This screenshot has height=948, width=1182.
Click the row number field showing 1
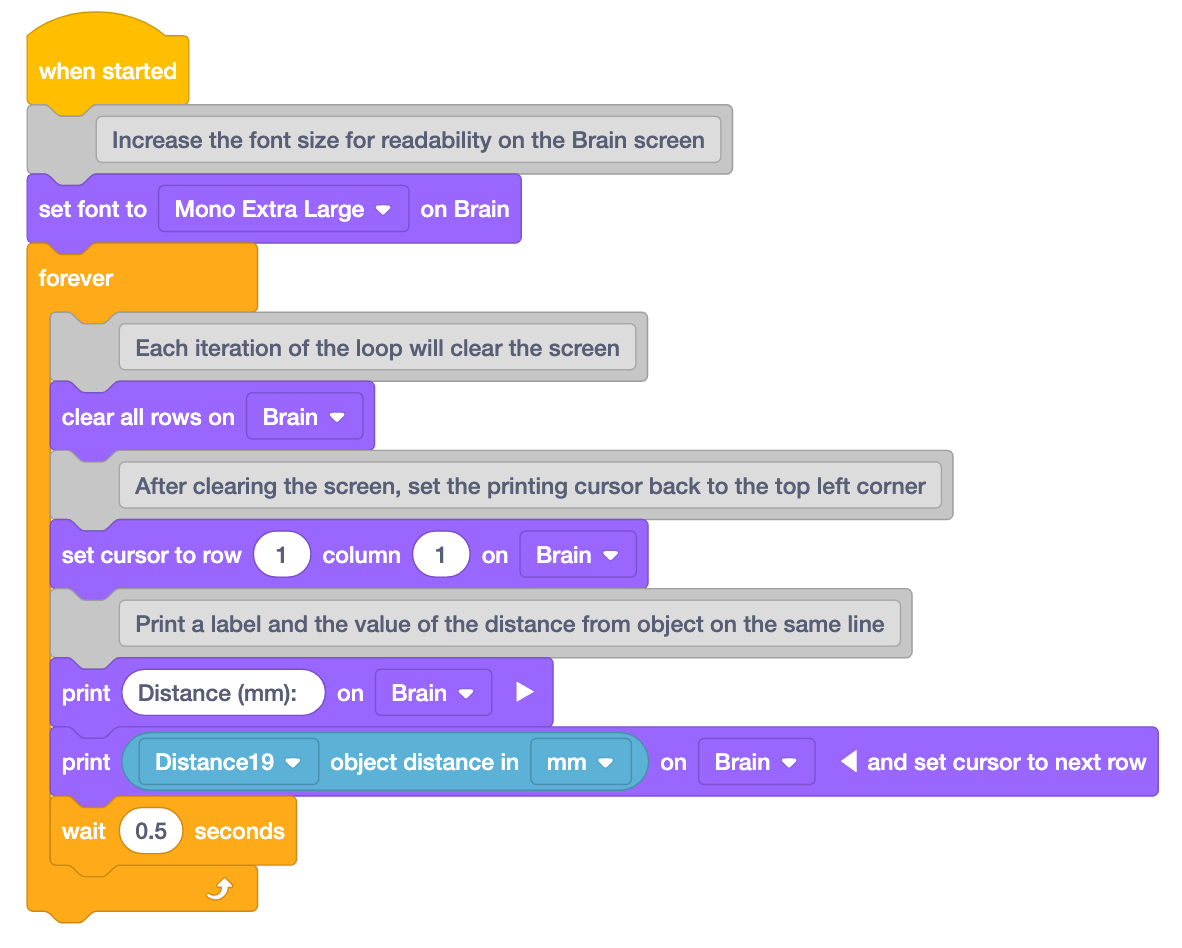click(281, 554)
